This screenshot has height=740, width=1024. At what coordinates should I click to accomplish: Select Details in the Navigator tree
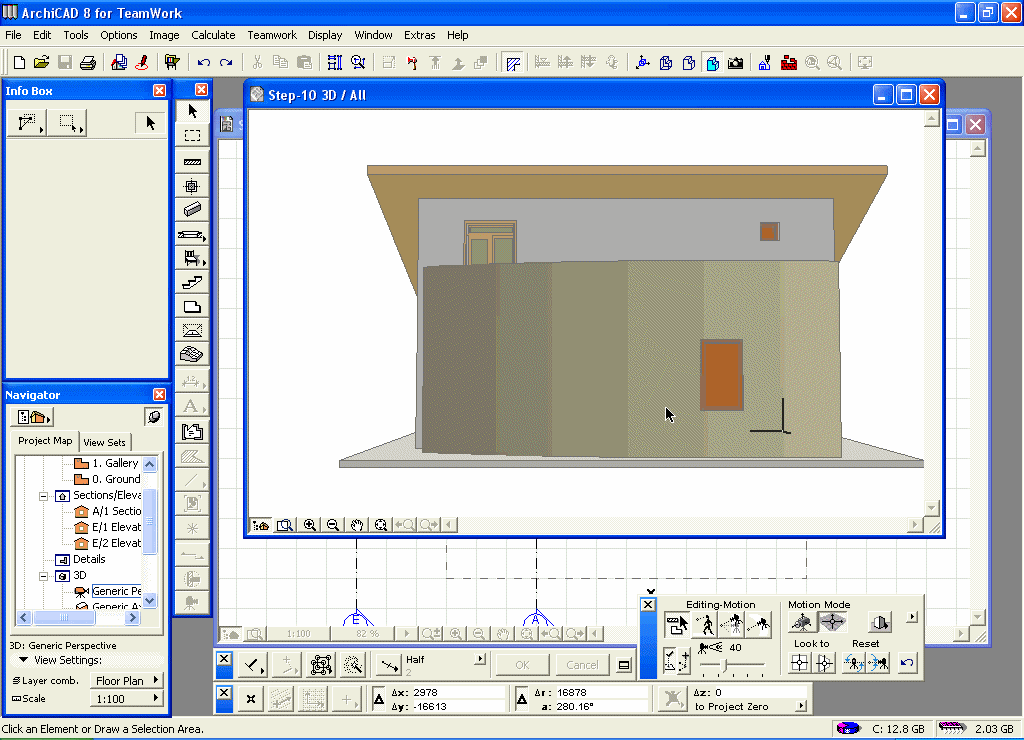(89, 559)
